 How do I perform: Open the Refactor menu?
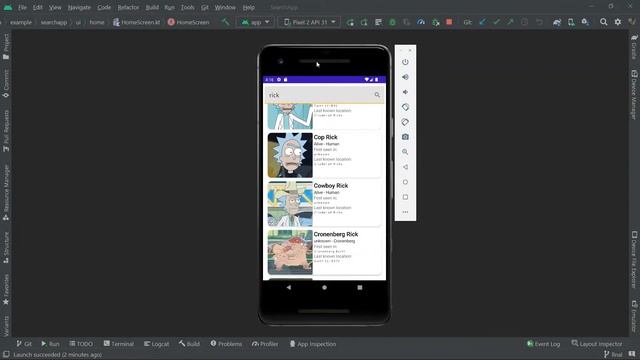128,7
